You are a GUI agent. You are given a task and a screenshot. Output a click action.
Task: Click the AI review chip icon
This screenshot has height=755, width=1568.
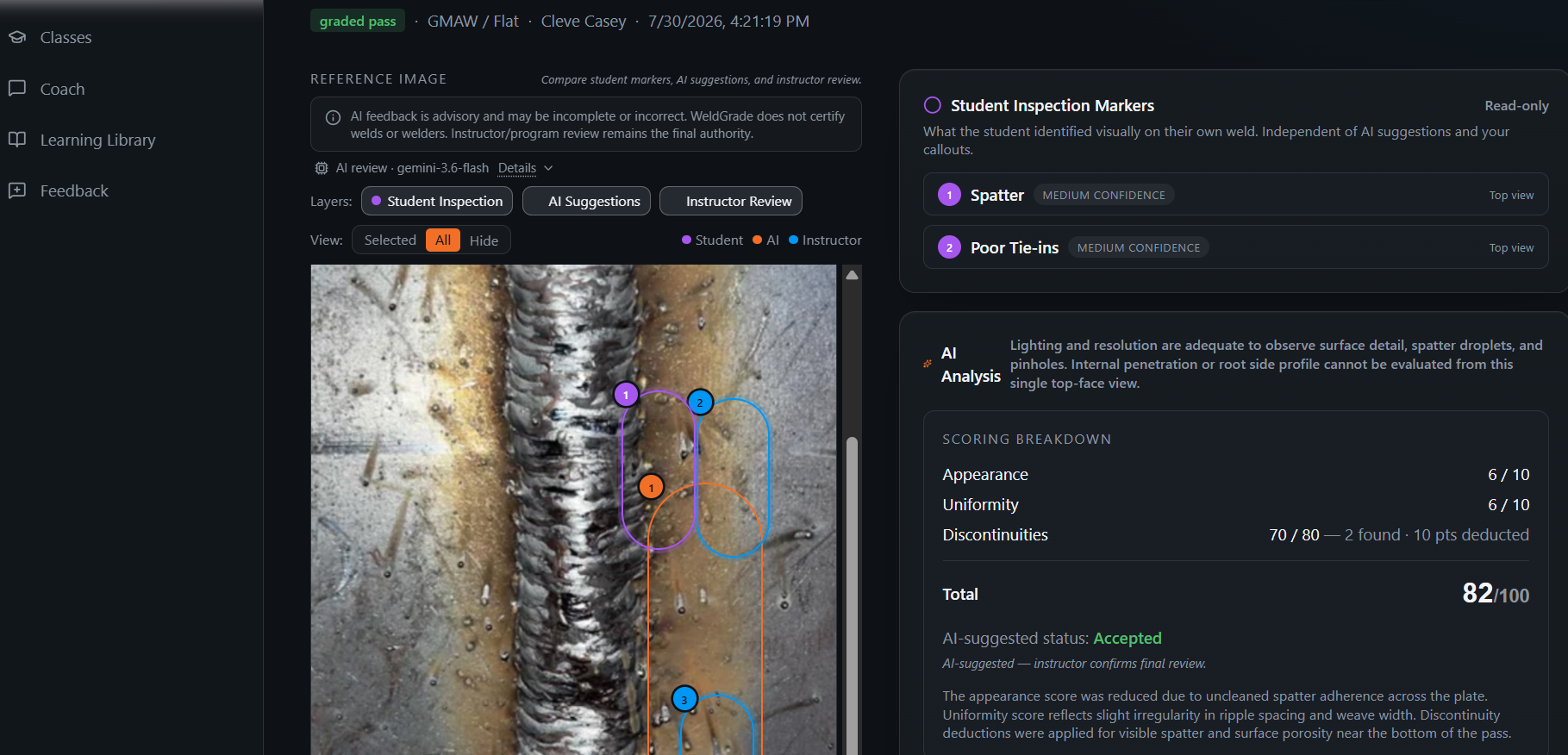click(322, 168)
